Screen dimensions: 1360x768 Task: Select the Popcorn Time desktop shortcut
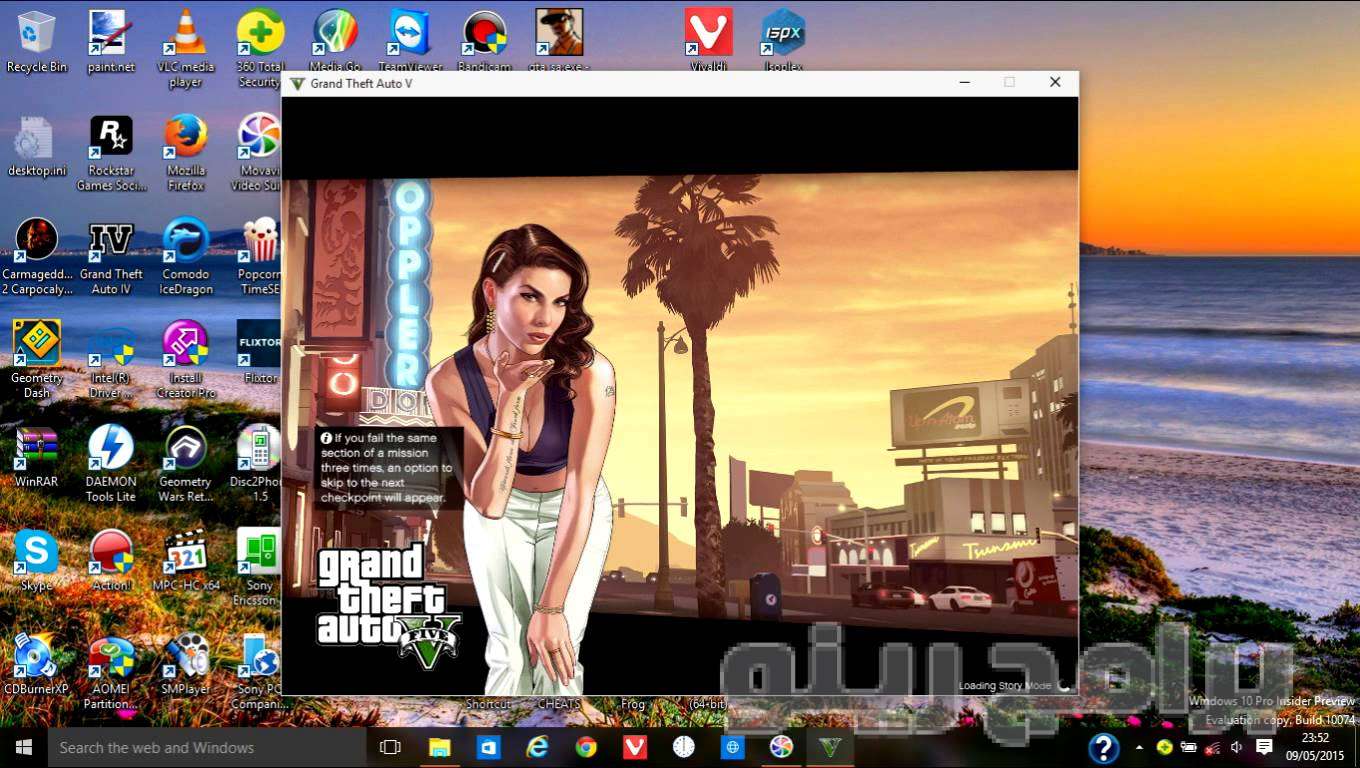[x=259, y=256]
